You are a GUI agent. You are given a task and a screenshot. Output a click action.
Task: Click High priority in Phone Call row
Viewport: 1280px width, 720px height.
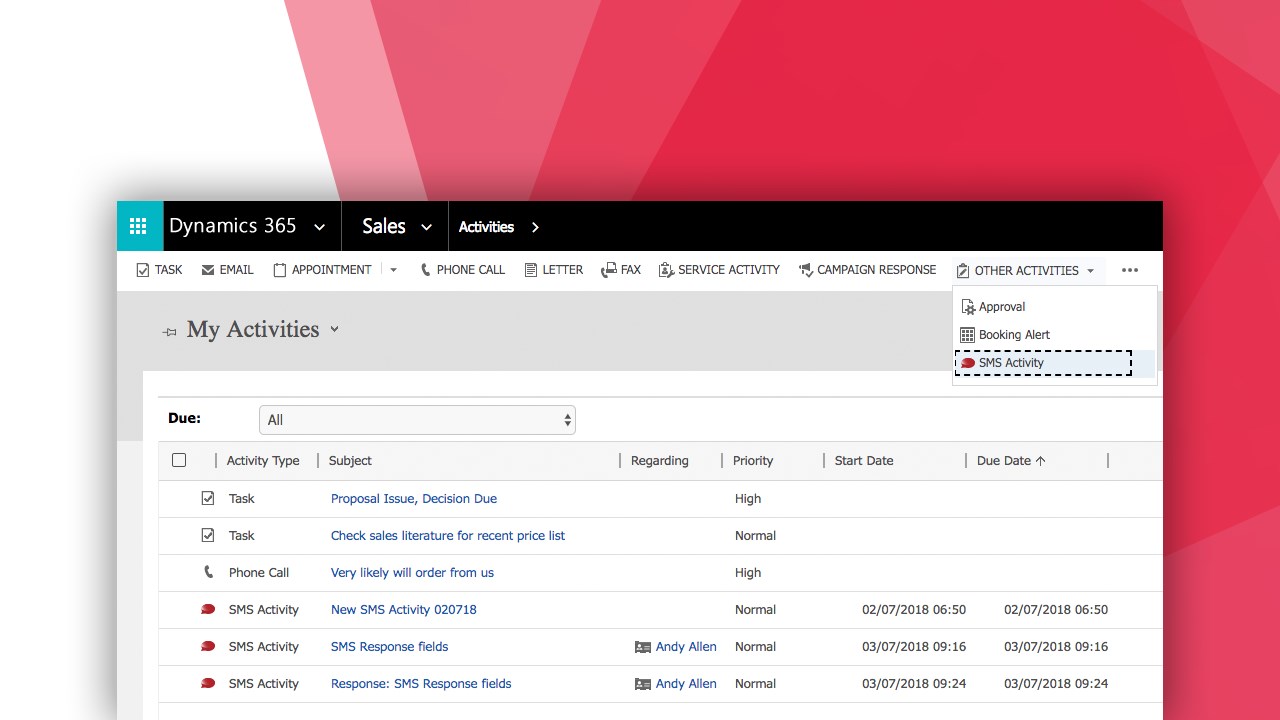point(748,572)
